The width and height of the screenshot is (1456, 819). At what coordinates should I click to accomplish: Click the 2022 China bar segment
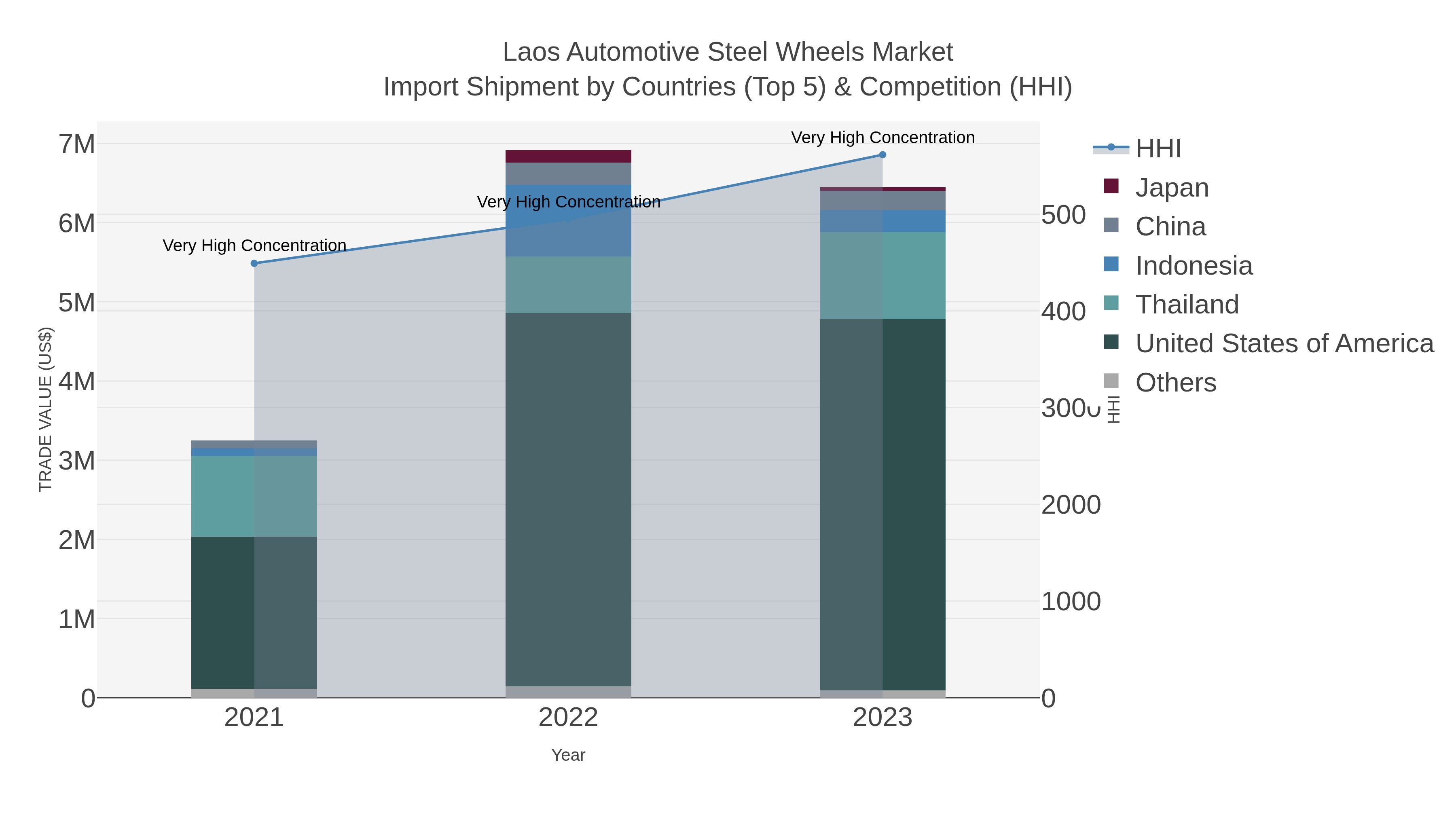[568, 174]
